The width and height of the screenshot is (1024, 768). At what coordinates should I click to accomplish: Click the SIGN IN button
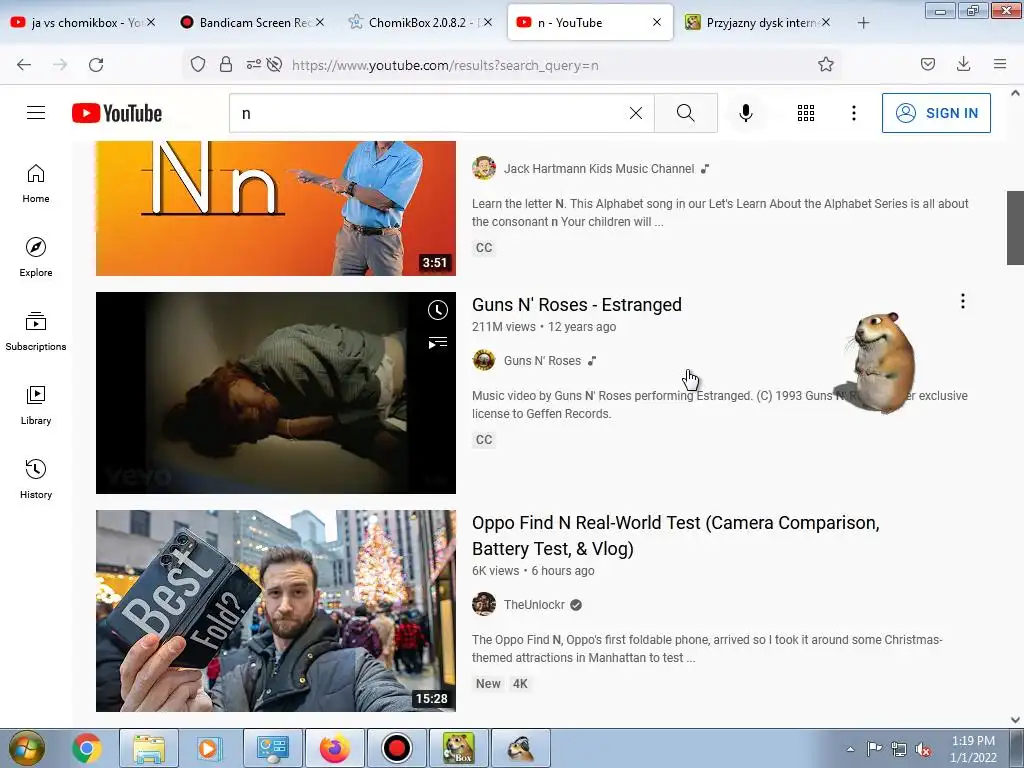point(936,113)
